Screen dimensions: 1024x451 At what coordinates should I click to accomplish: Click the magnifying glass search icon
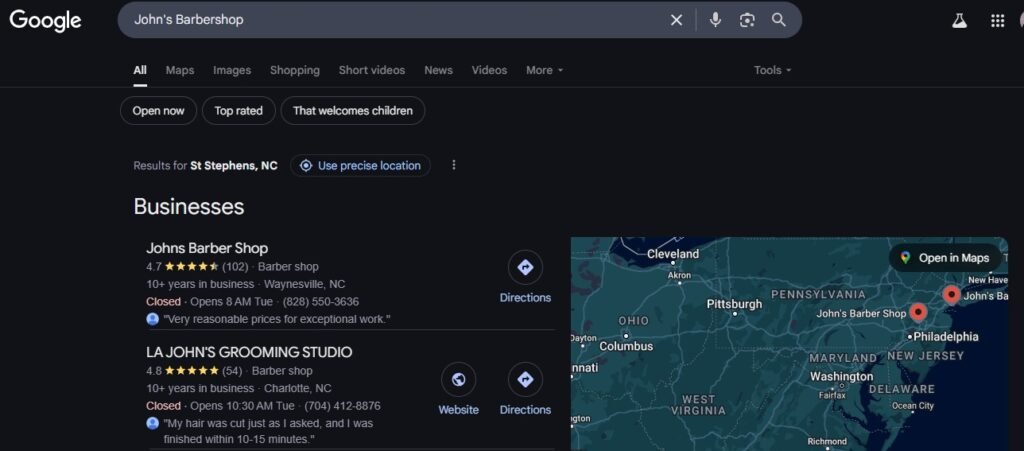click(x=778, y=20)
